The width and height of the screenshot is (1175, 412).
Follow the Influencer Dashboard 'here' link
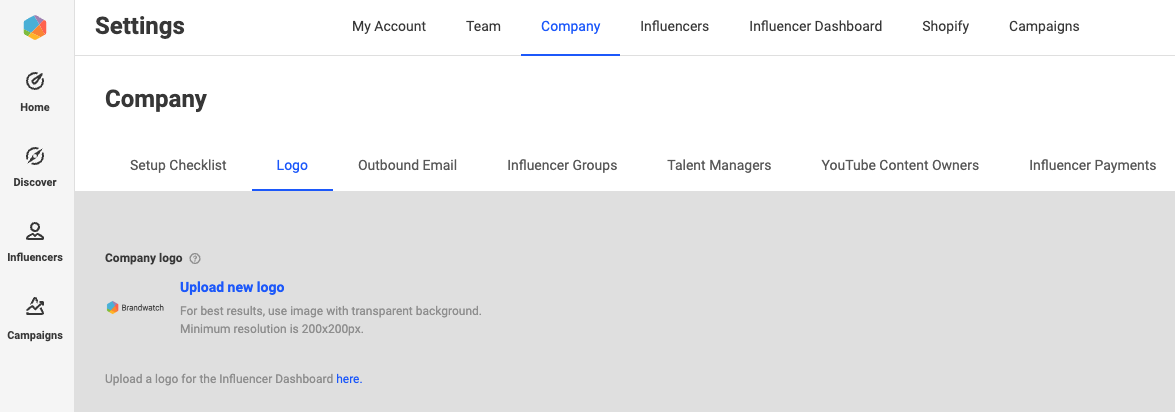point(348,380)
